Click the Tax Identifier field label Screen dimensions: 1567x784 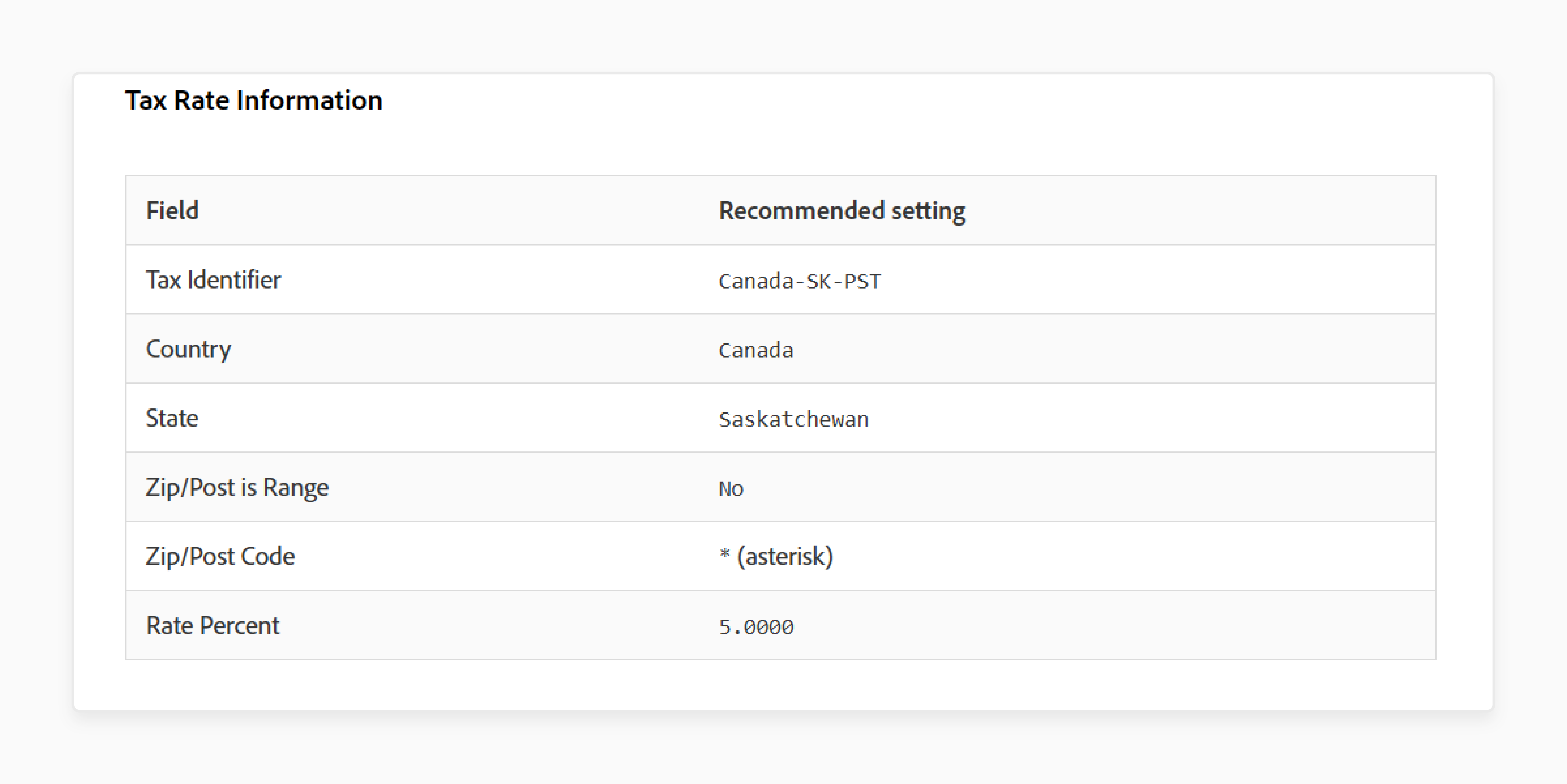click(214, 280)
